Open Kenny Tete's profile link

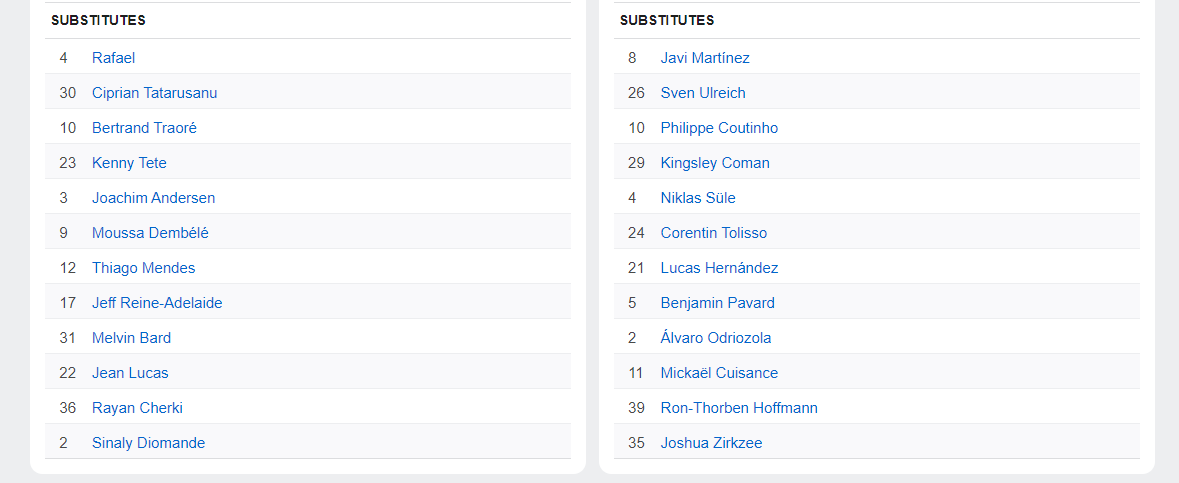[129, 163]
